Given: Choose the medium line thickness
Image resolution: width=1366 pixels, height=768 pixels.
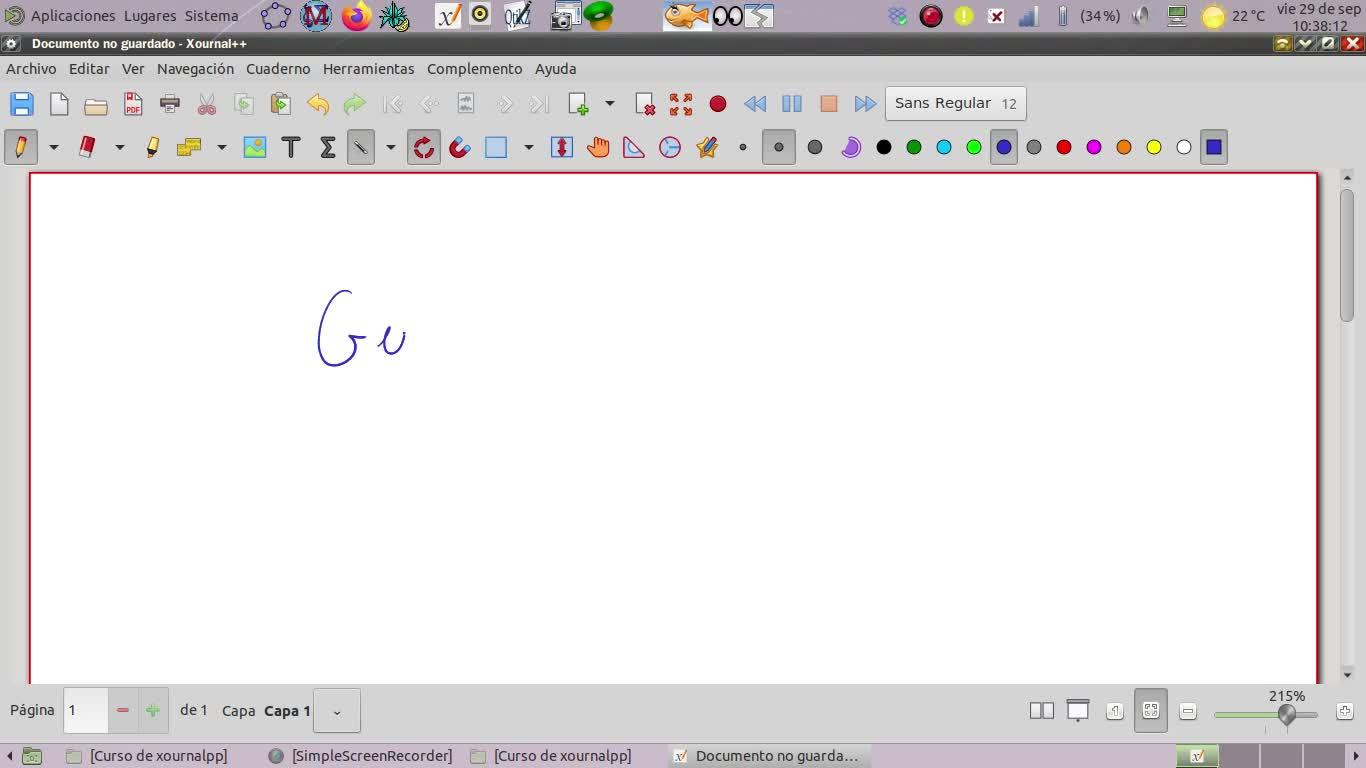Looking at the screenshot, I should [779, 147].
